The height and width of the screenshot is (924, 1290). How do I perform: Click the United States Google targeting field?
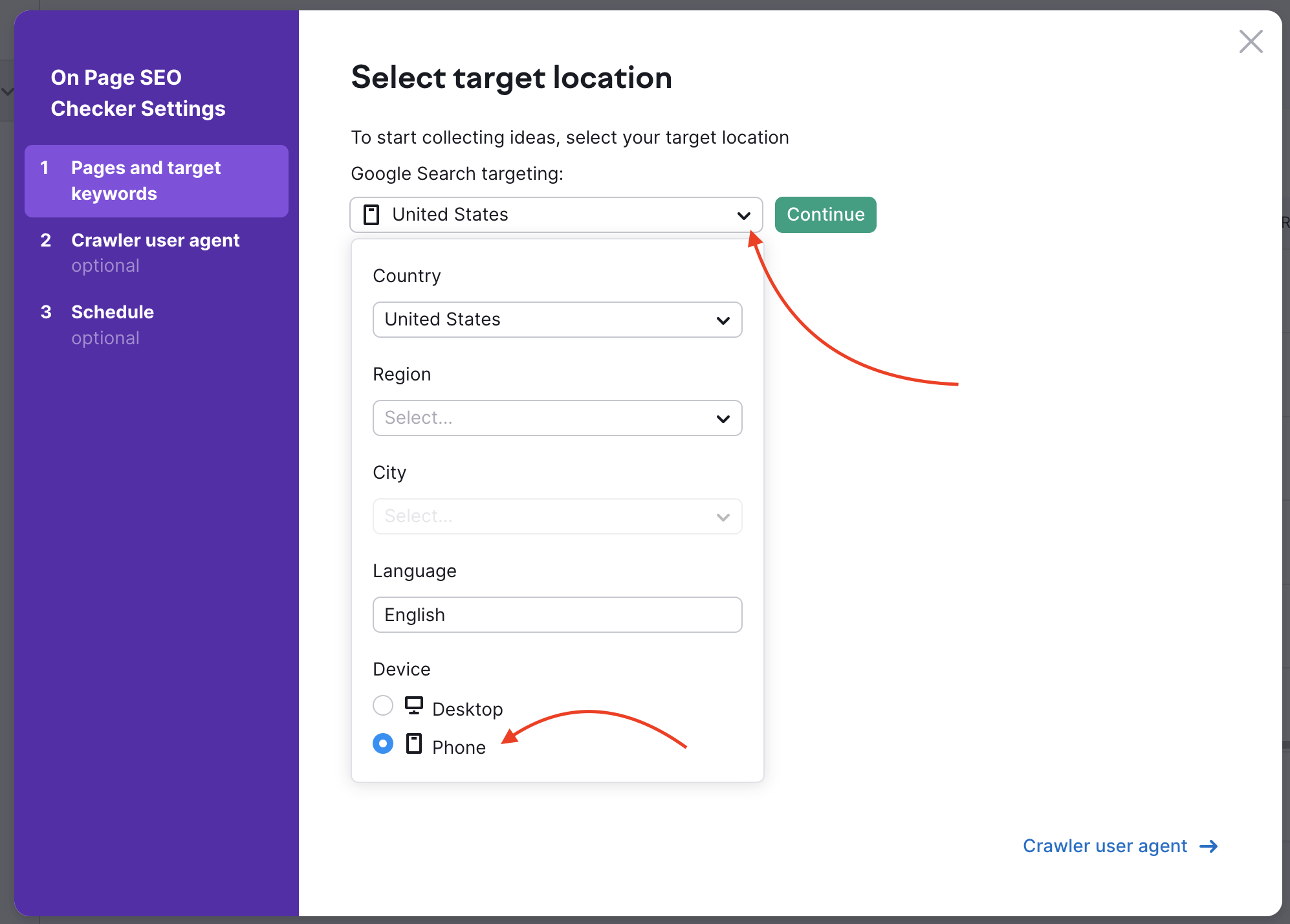click(x=556, y=214)
